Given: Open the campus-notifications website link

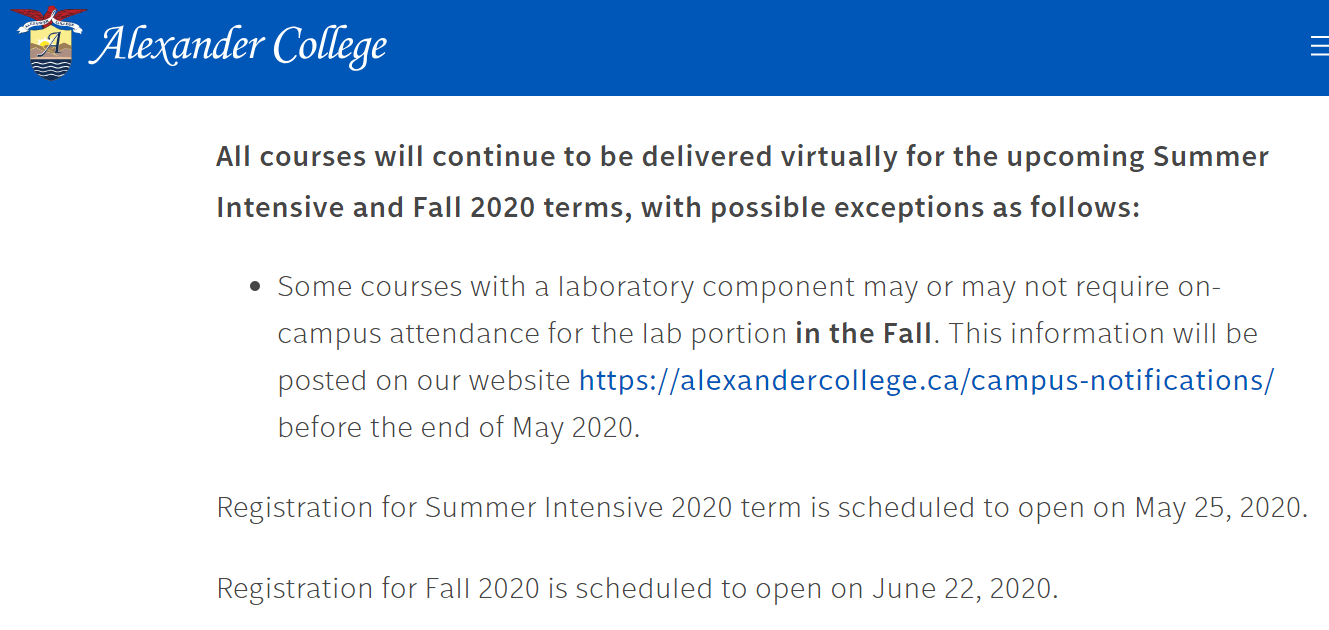Looking at the screenshot, I should tap(926, 380).
